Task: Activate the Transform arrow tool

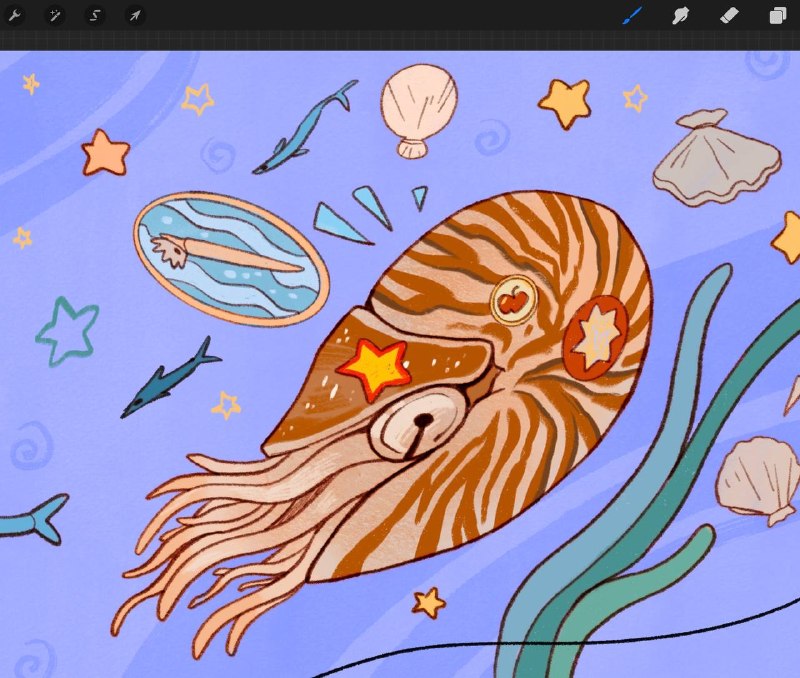Action: [x=135, y=15]
